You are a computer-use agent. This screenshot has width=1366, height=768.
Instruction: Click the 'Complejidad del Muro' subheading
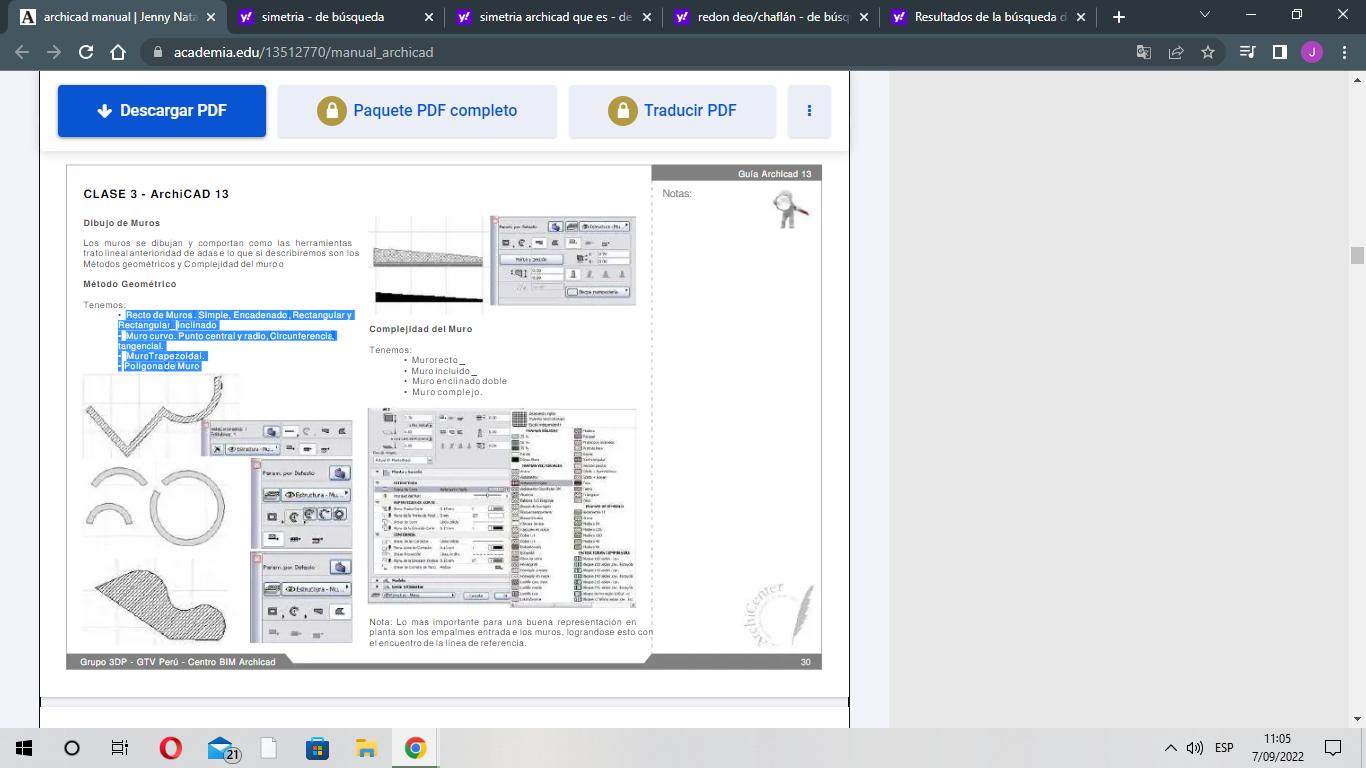click(x=421, y=329)
